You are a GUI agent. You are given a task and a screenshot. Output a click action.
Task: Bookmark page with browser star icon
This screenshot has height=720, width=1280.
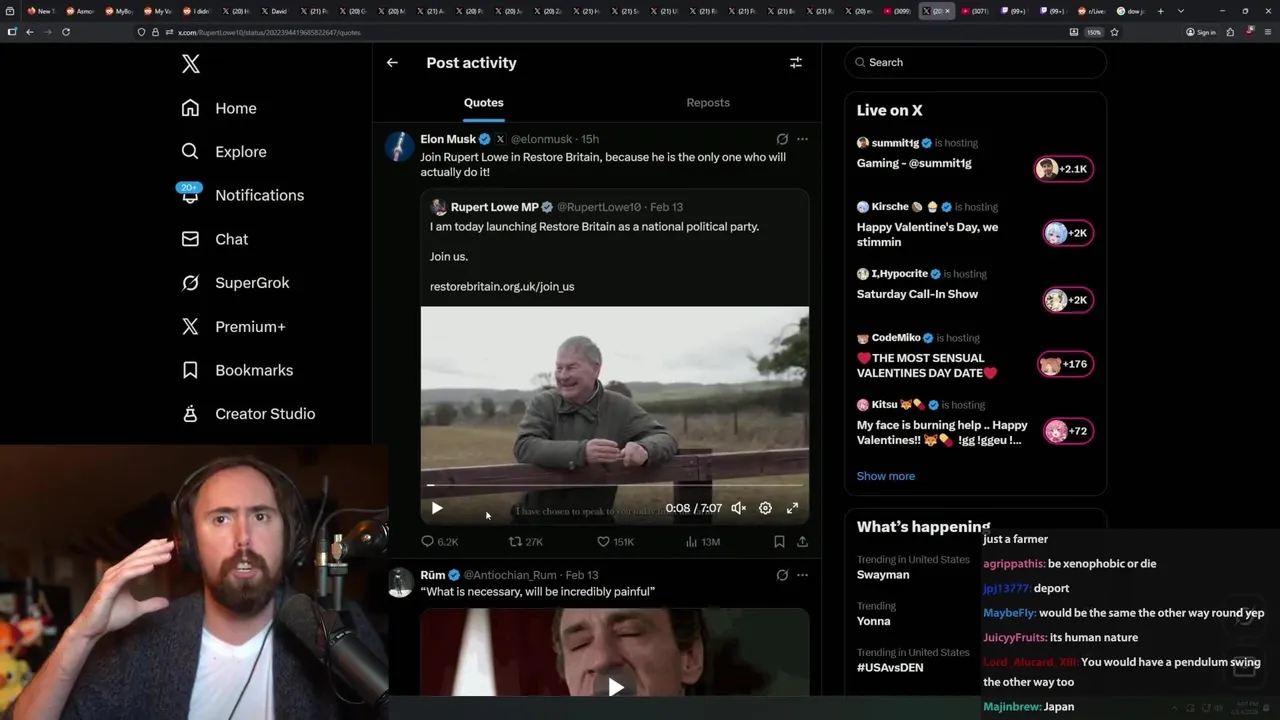[1114, 32]
